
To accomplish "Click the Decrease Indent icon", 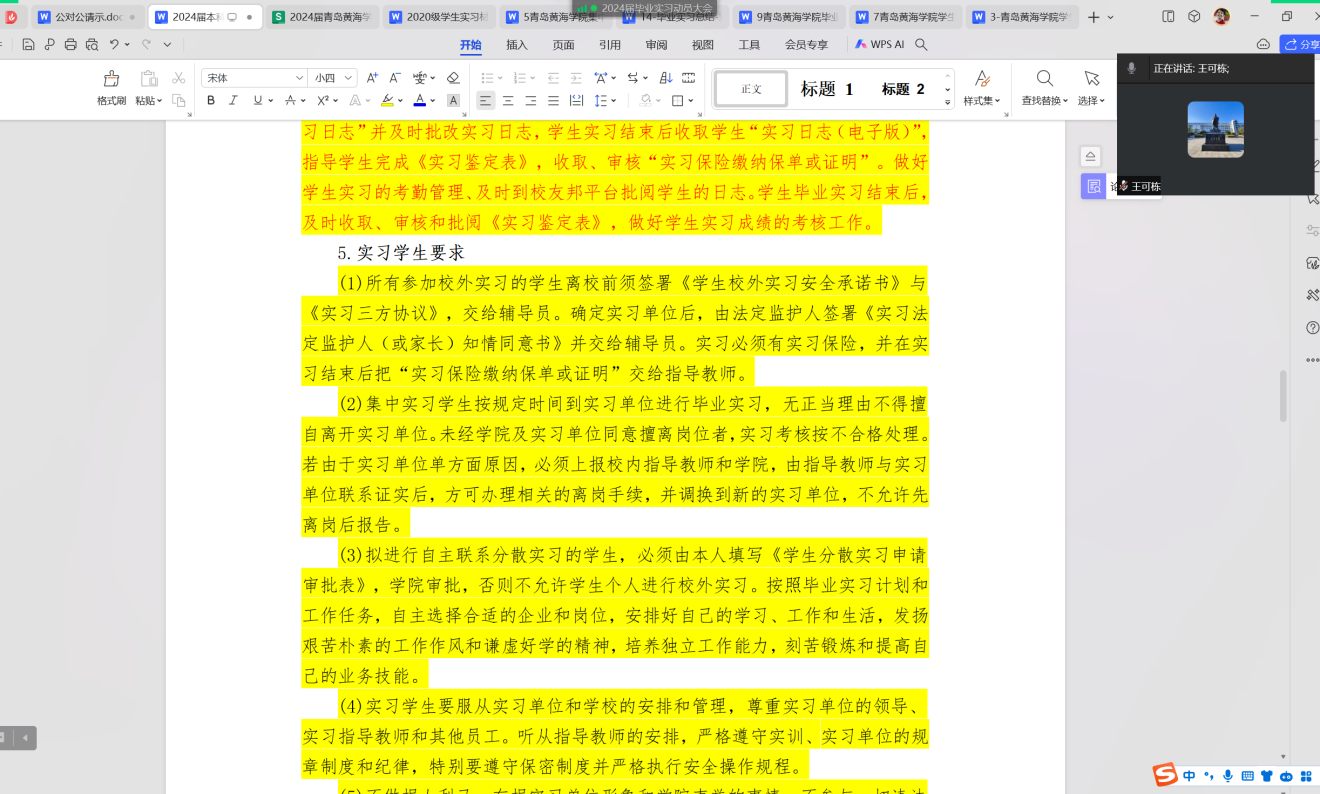I will coord(553,78).
